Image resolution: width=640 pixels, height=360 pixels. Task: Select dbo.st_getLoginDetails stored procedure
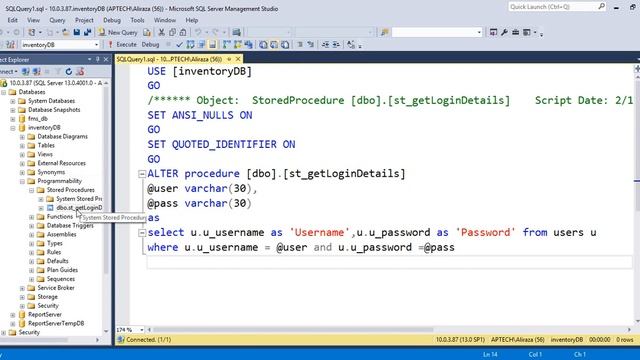(79, 208)
